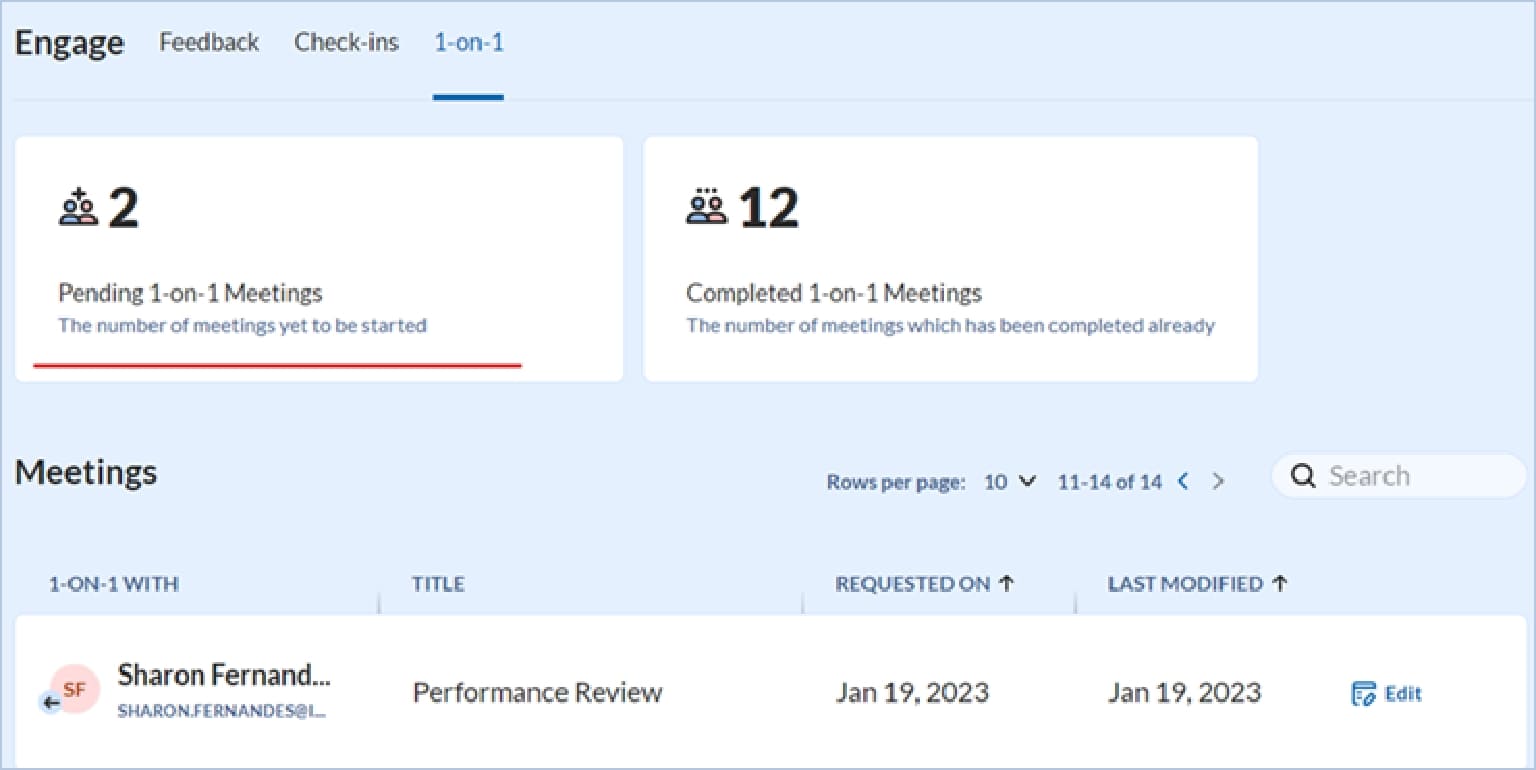Click the Performance Review meeting title
This screenshot has height=770, width=1536.
point(537,693)
